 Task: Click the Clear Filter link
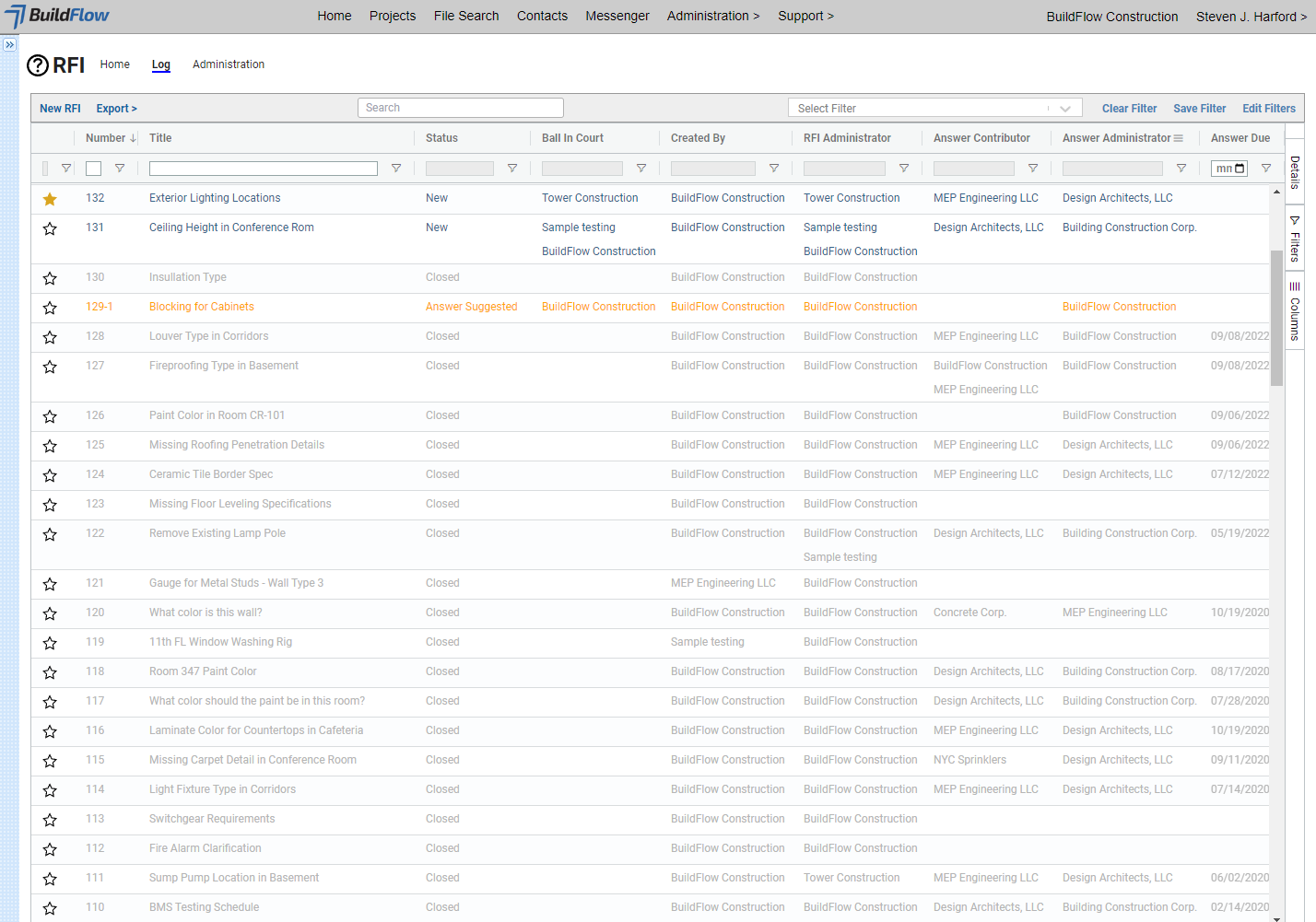click(1130, 109)
